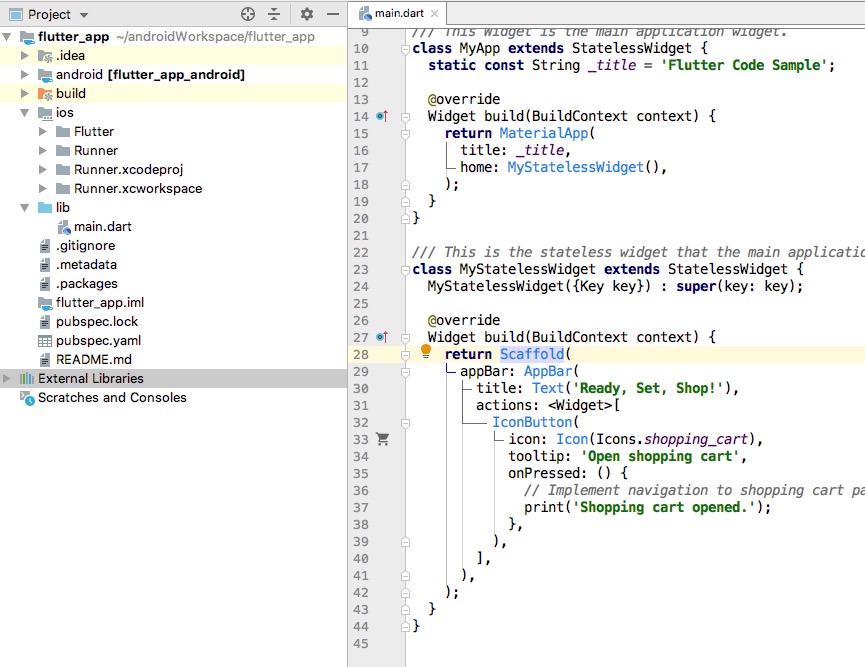Open README.md from the project tree
This screenshot has height=667, width=865.
92,359
